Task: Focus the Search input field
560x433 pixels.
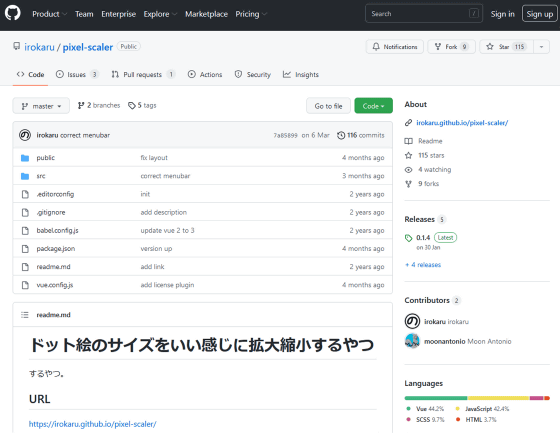Action: tap(424, 14)
